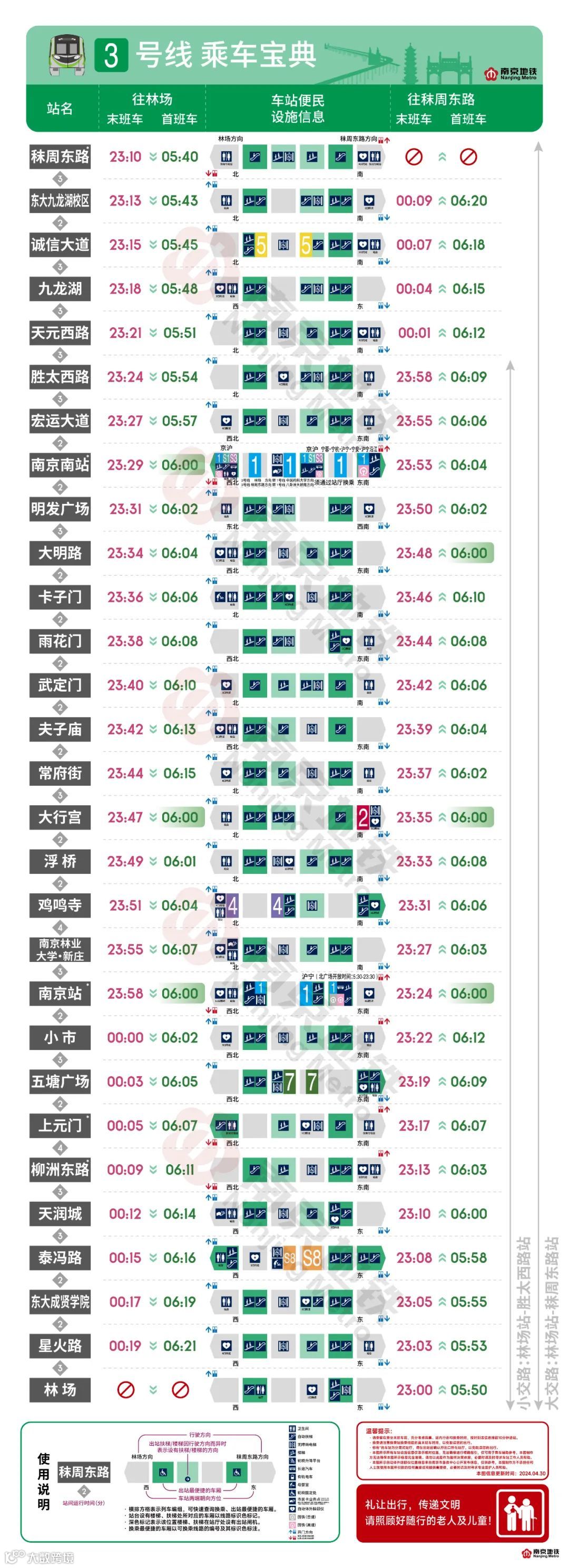
Task: Click the down chevron between 23:29 and 06:00
Action: (x=153, y=465)
